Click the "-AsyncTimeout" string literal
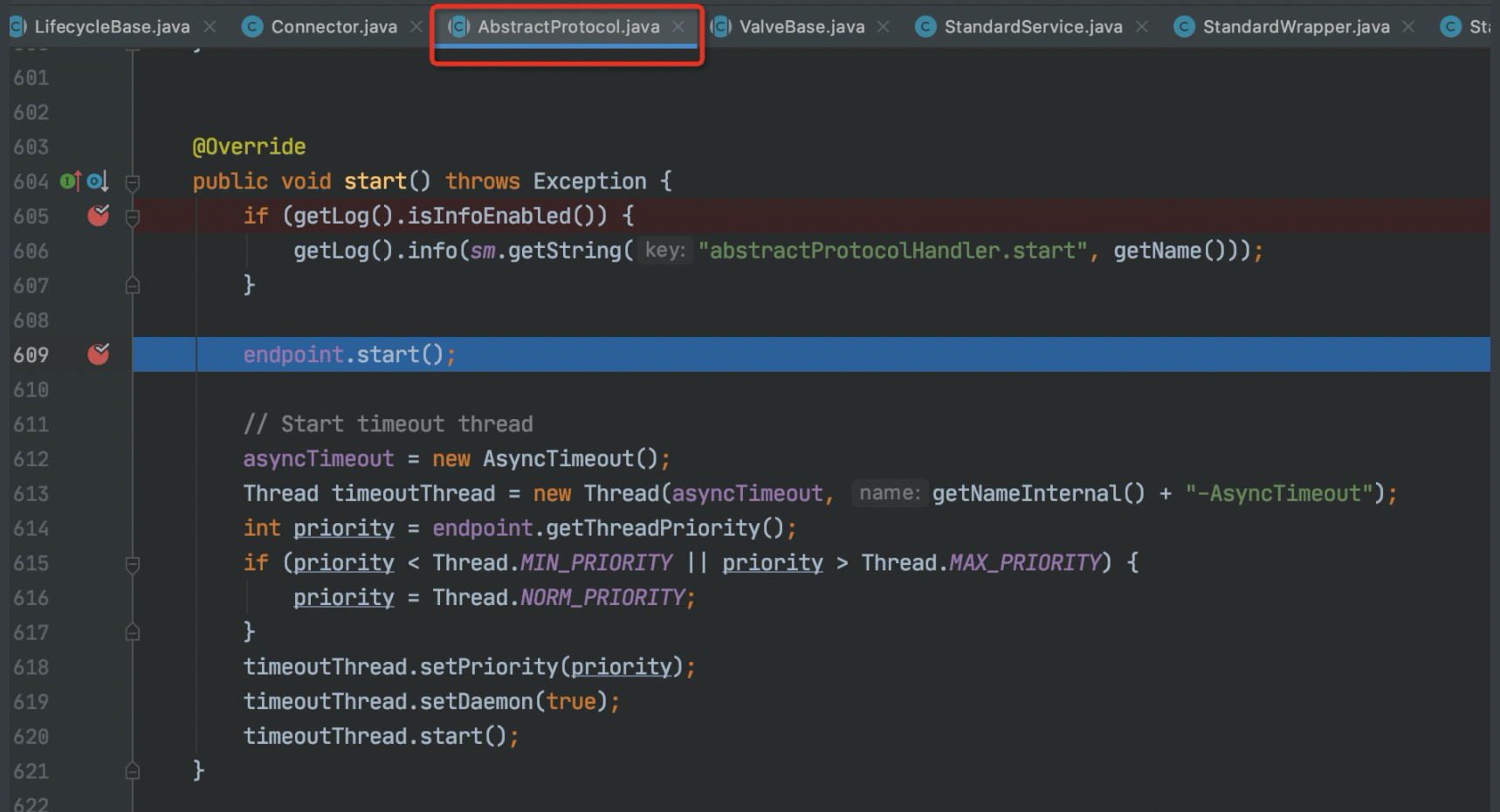Image resolution: width=1500 pixels, height=812 pixels. point(1279,493)
